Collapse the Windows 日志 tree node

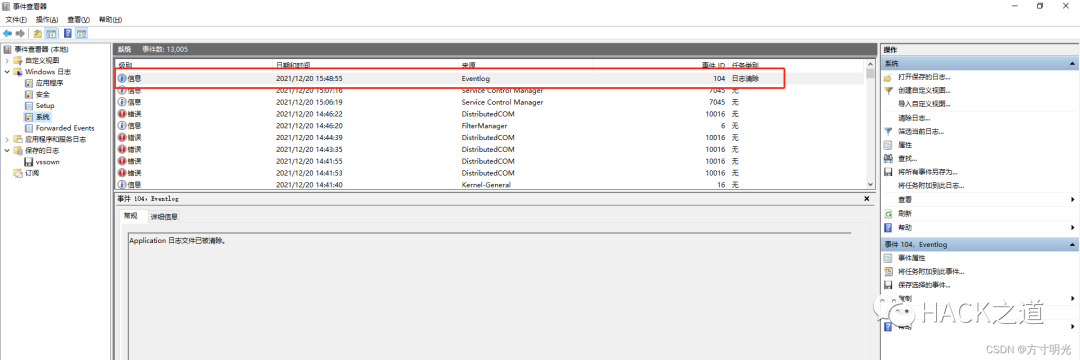click(x=8, y=72)
